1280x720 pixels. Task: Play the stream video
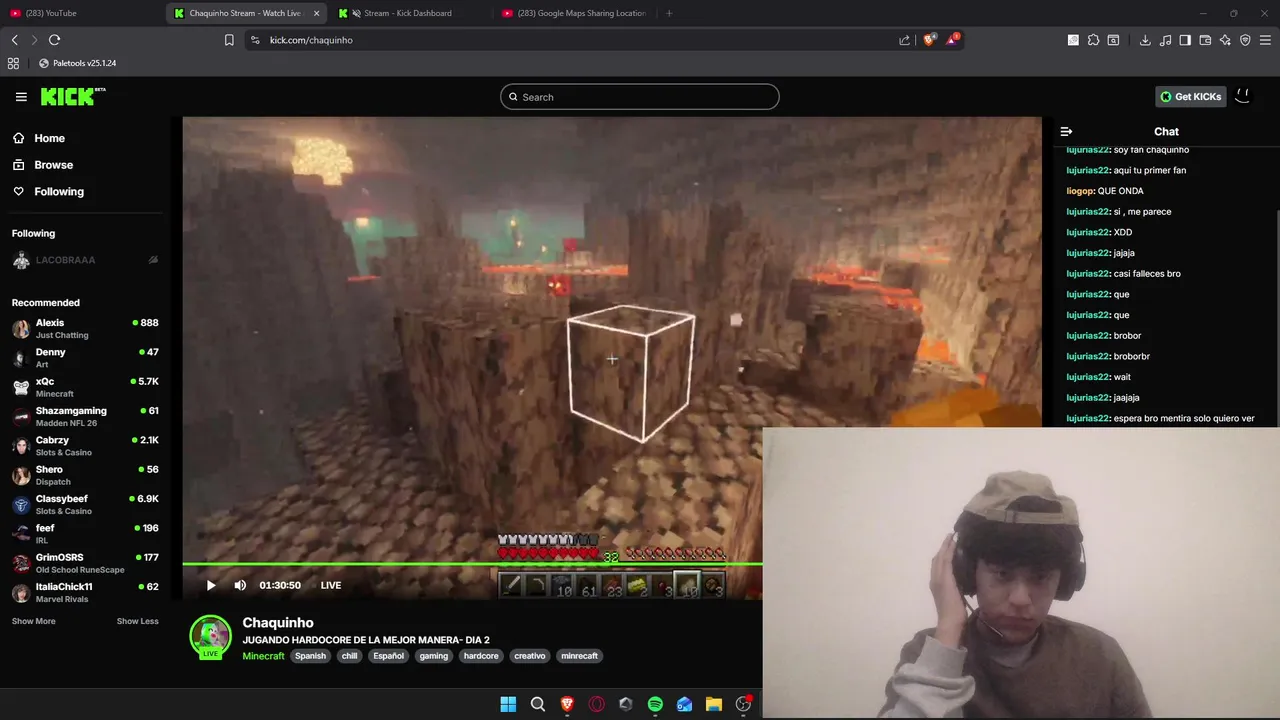coord(211,585)
